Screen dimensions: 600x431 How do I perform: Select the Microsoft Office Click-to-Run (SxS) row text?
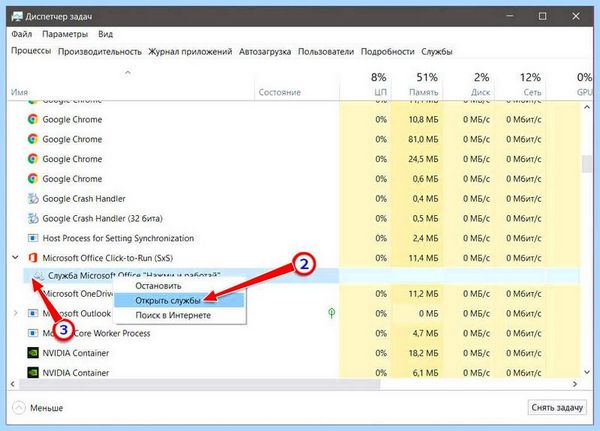click(108, 258)
